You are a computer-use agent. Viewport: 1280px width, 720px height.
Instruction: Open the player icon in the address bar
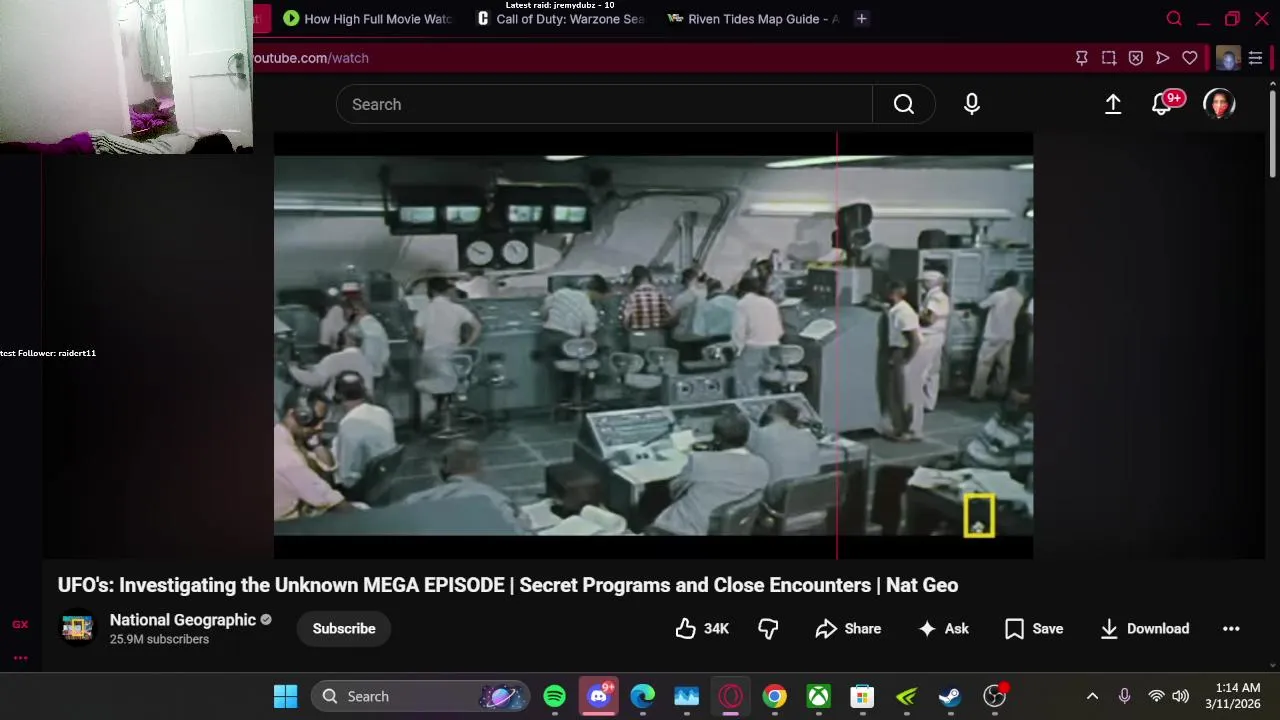pos(1162,58)
